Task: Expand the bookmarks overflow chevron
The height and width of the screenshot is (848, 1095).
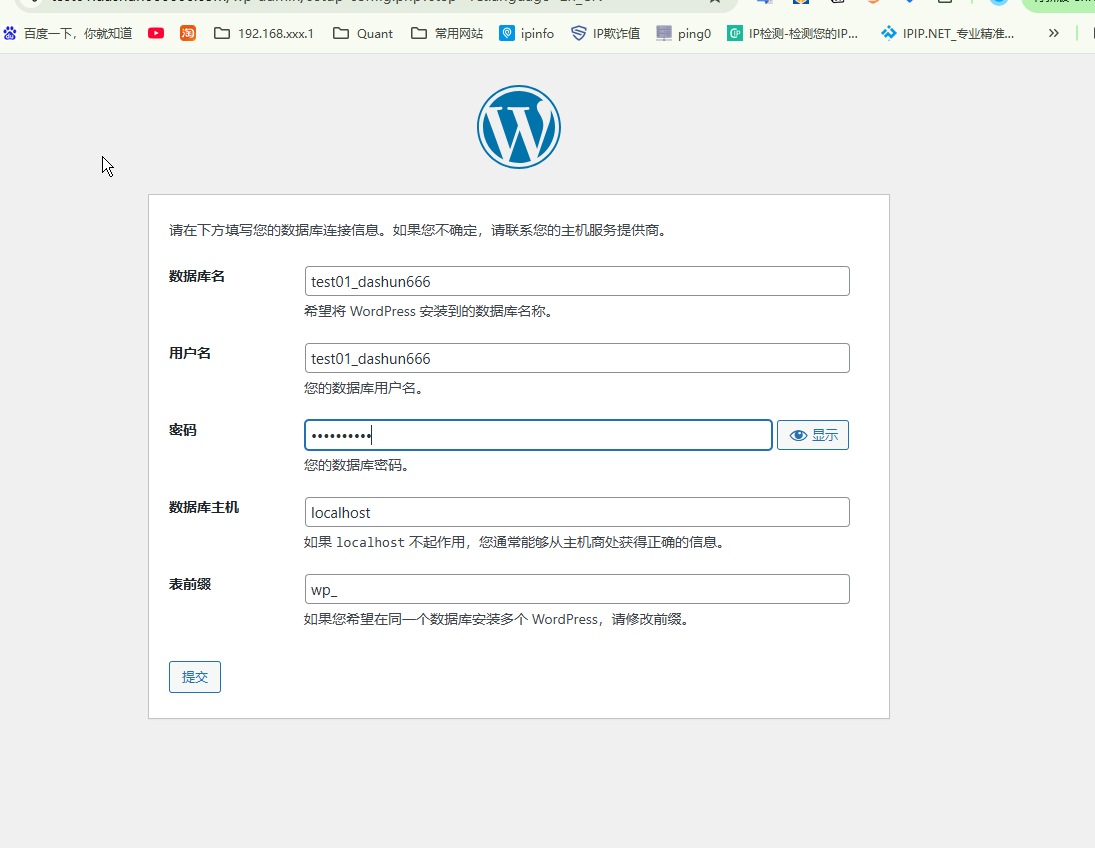Action: pos(1054,34)
